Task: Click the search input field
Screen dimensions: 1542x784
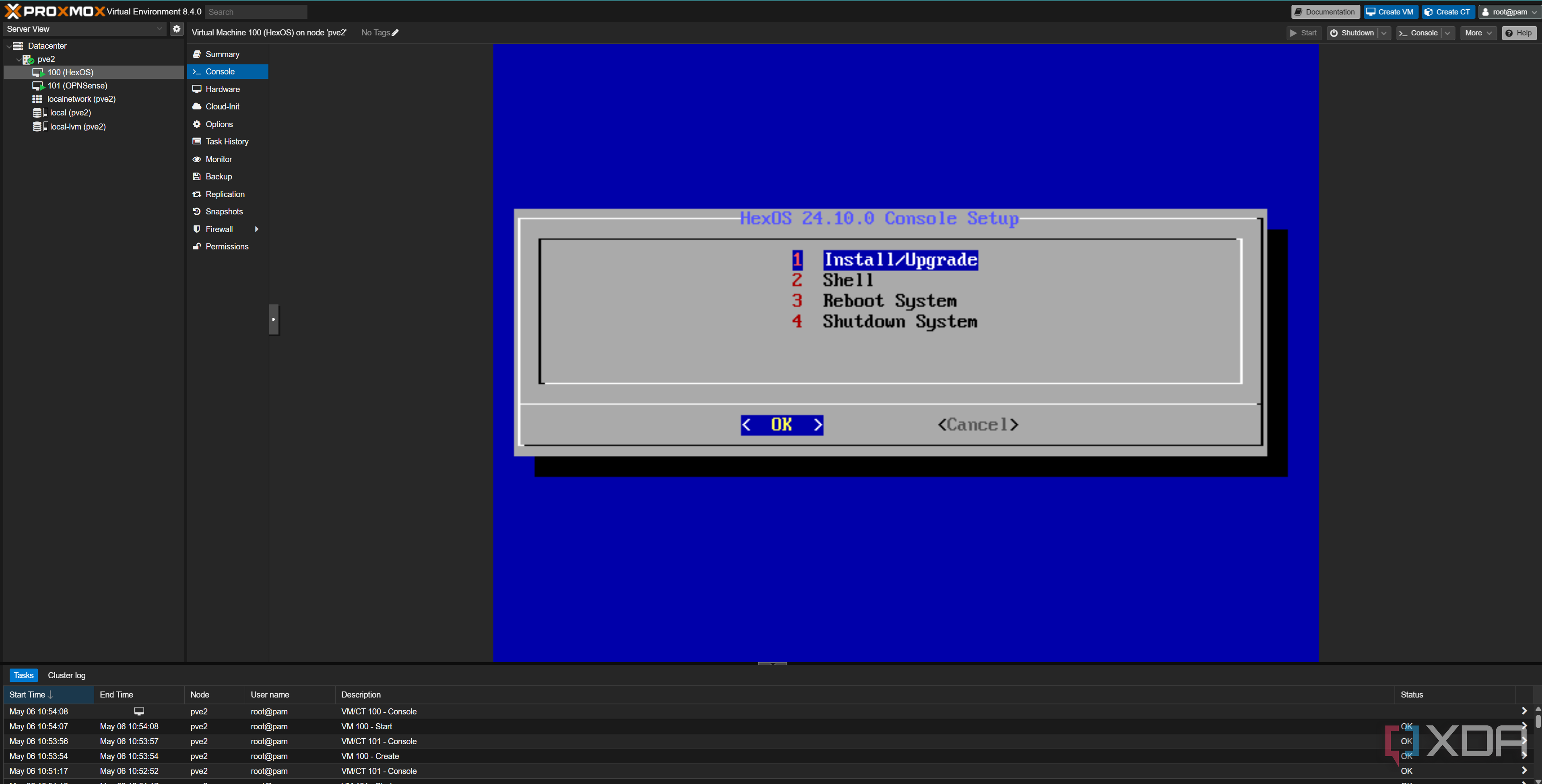Action: [256, 12]
